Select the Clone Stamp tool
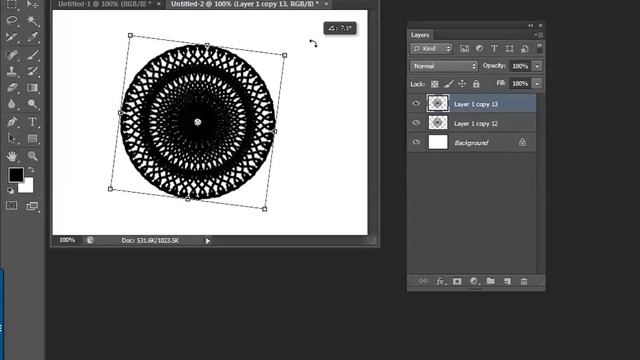Viewport: 640px width, 360px height. [12, 71]
